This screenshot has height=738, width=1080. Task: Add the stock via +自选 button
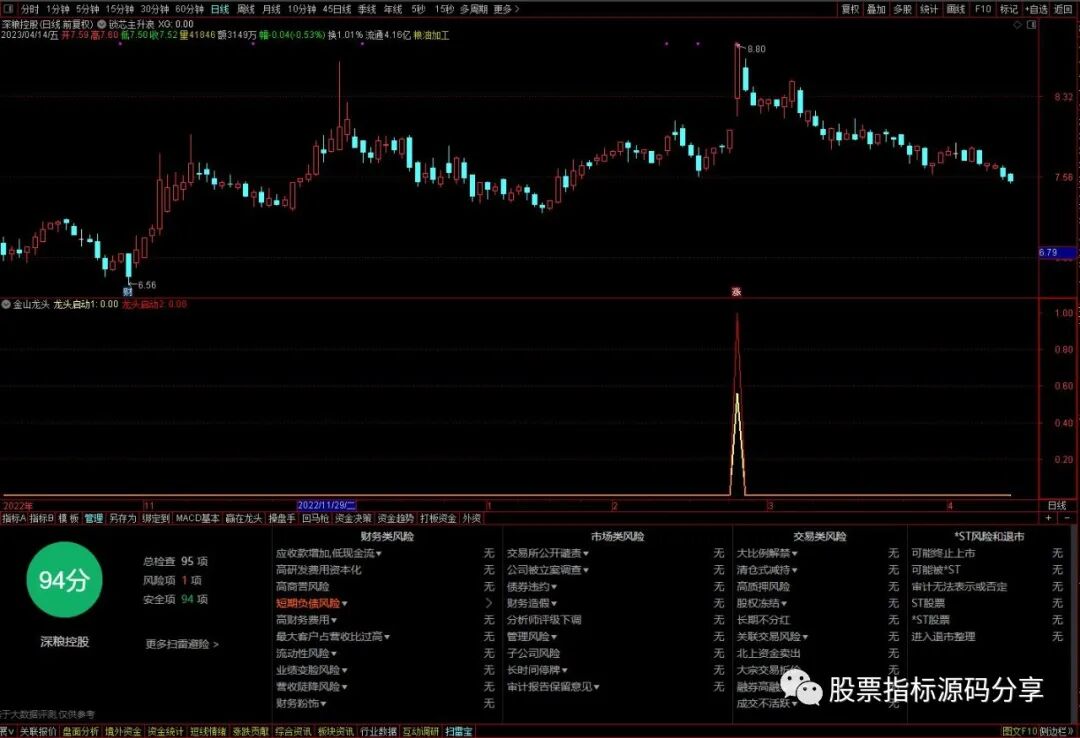click(1037, 9)
